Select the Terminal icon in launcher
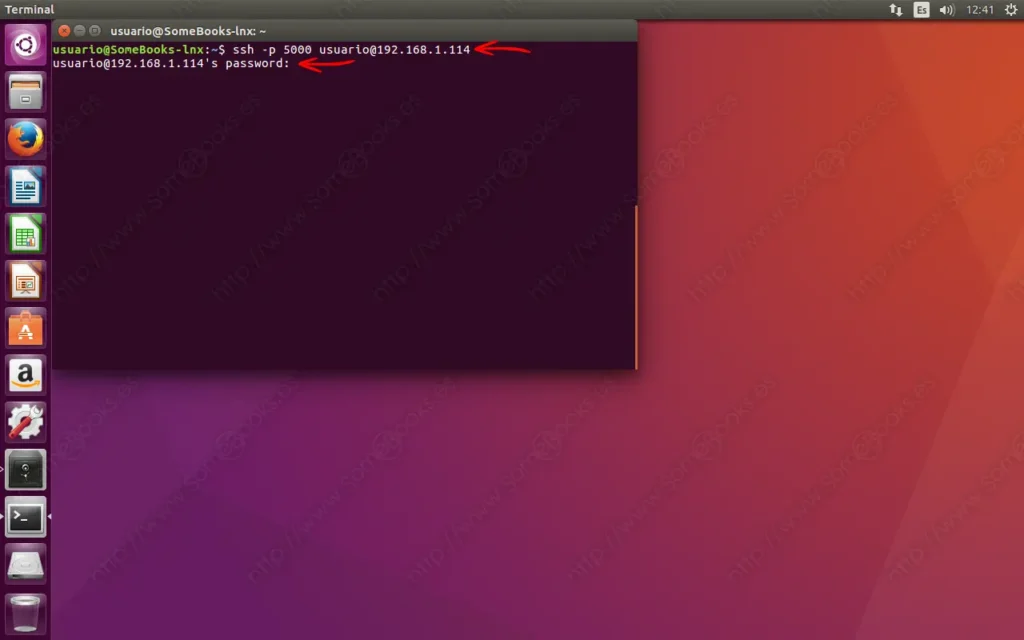1024x640 pixels. 25,517
